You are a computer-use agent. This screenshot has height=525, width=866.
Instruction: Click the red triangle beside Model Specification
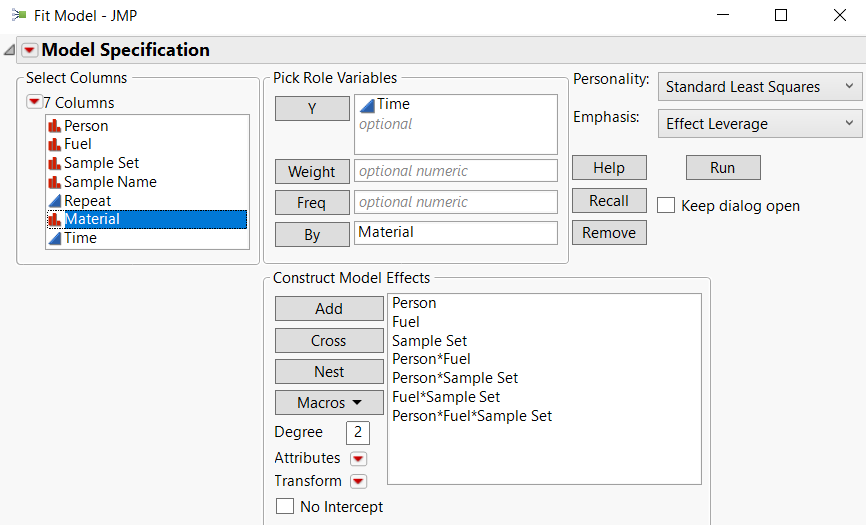29,50
